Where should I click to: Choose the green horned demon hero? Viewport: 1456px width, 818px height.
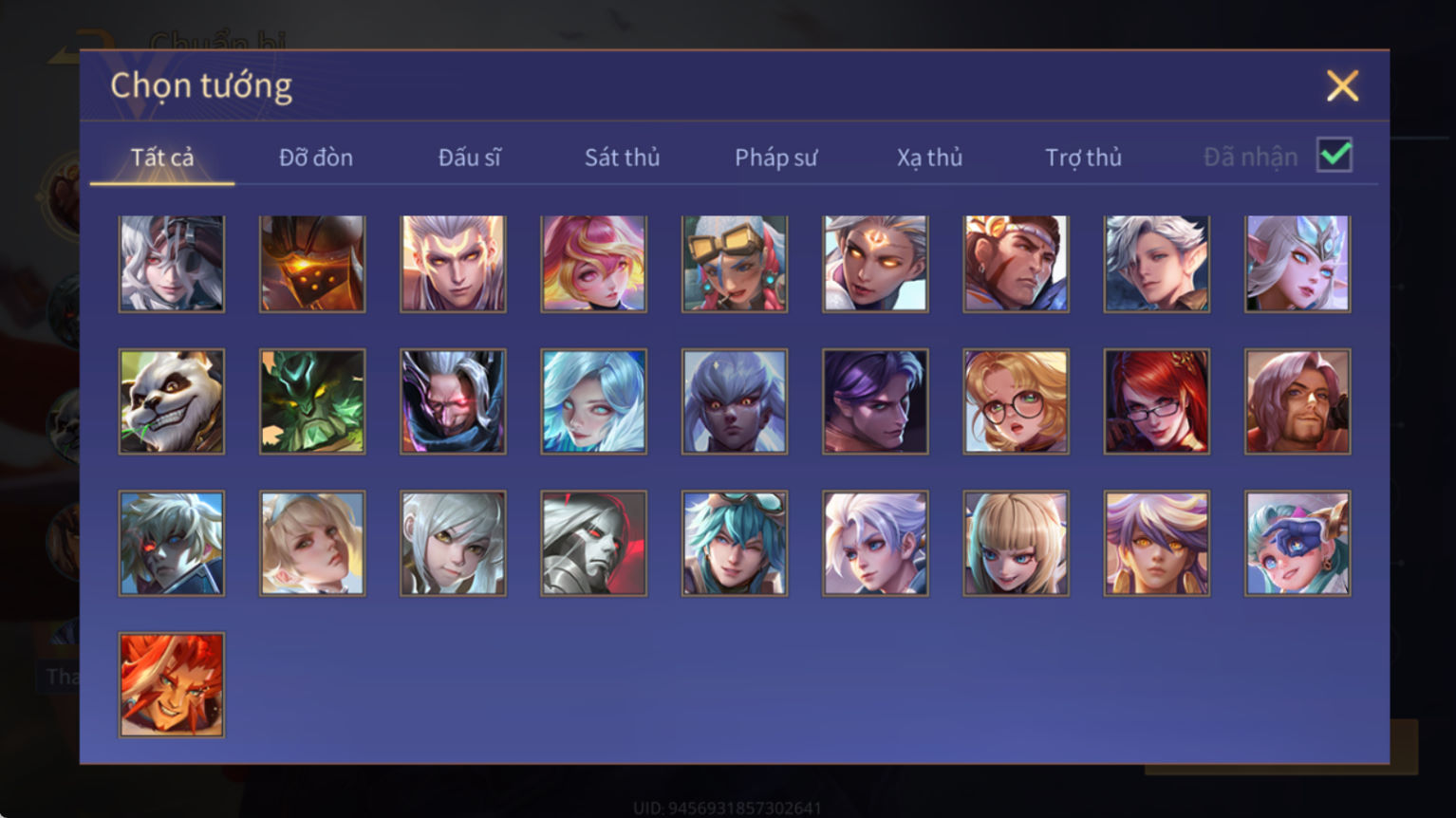pos(312,401)
